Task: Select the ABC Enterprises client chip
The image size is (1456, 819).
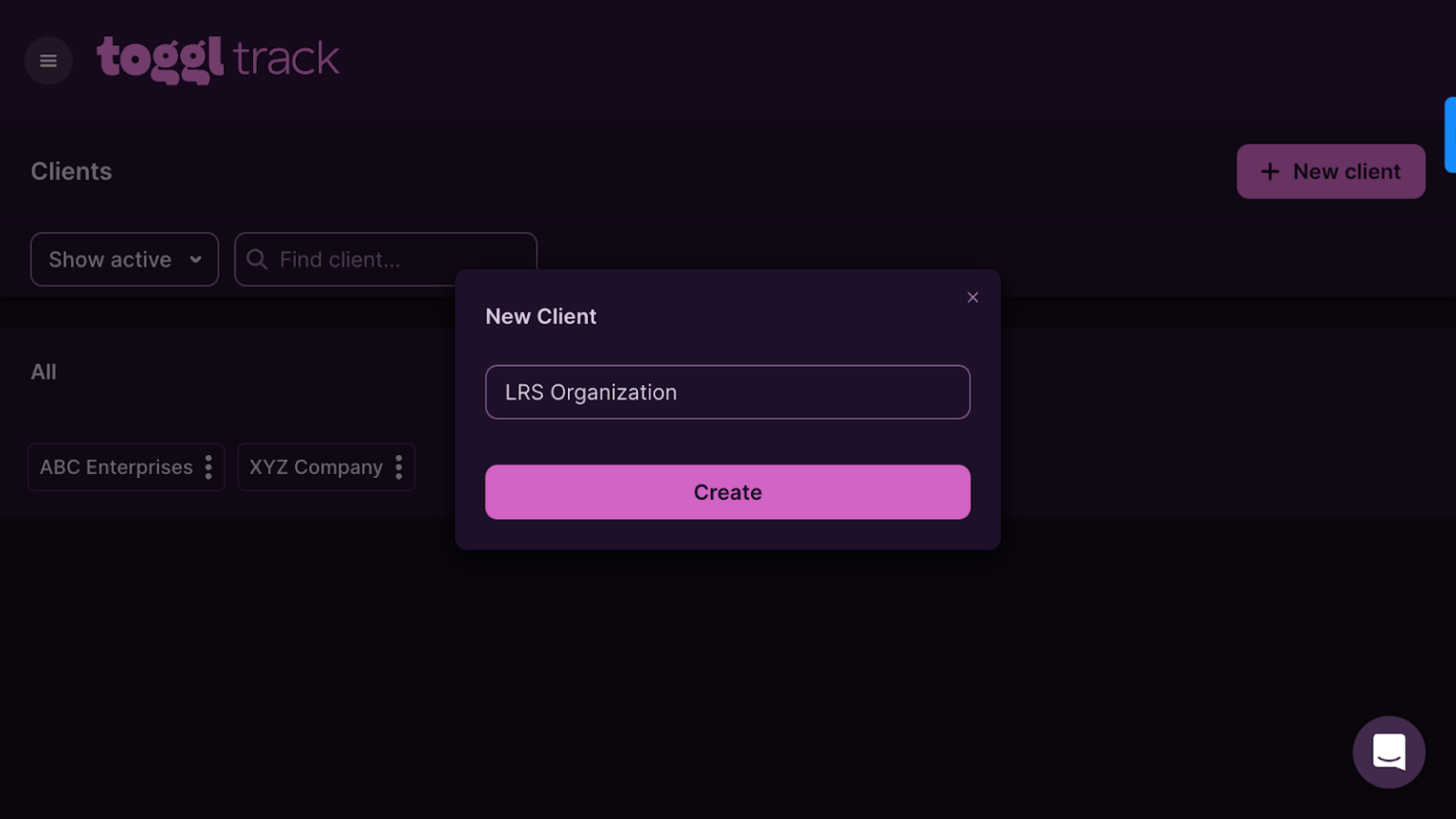Action: [x=116, y=467]
